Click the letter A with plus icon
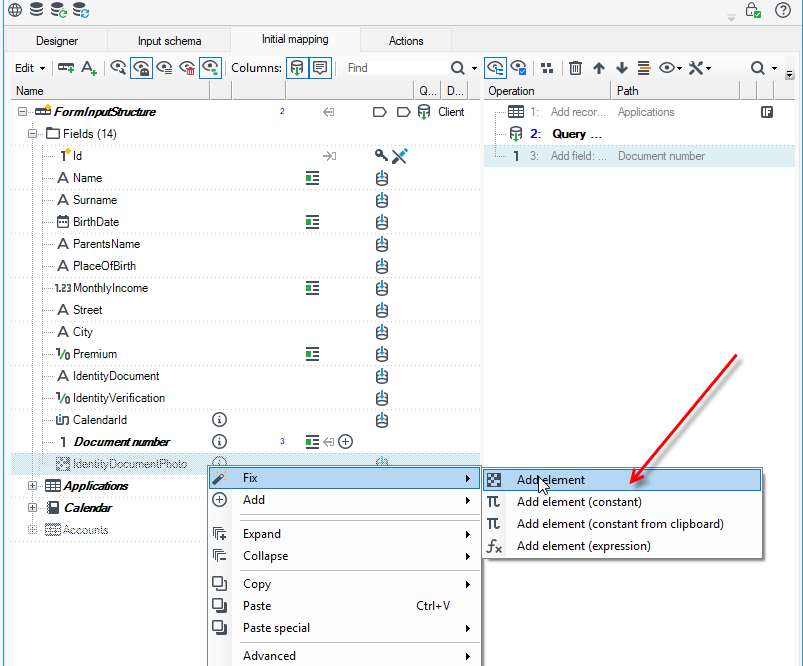803x666 pixels. point(89,68)
